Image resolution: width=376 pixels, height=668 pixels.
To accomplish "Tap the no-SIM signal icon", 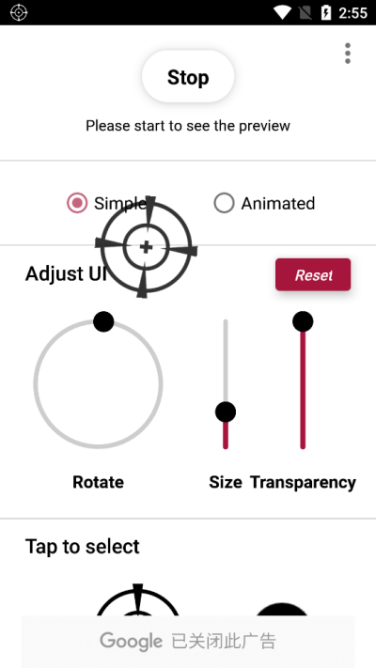I will coord(305,13).
